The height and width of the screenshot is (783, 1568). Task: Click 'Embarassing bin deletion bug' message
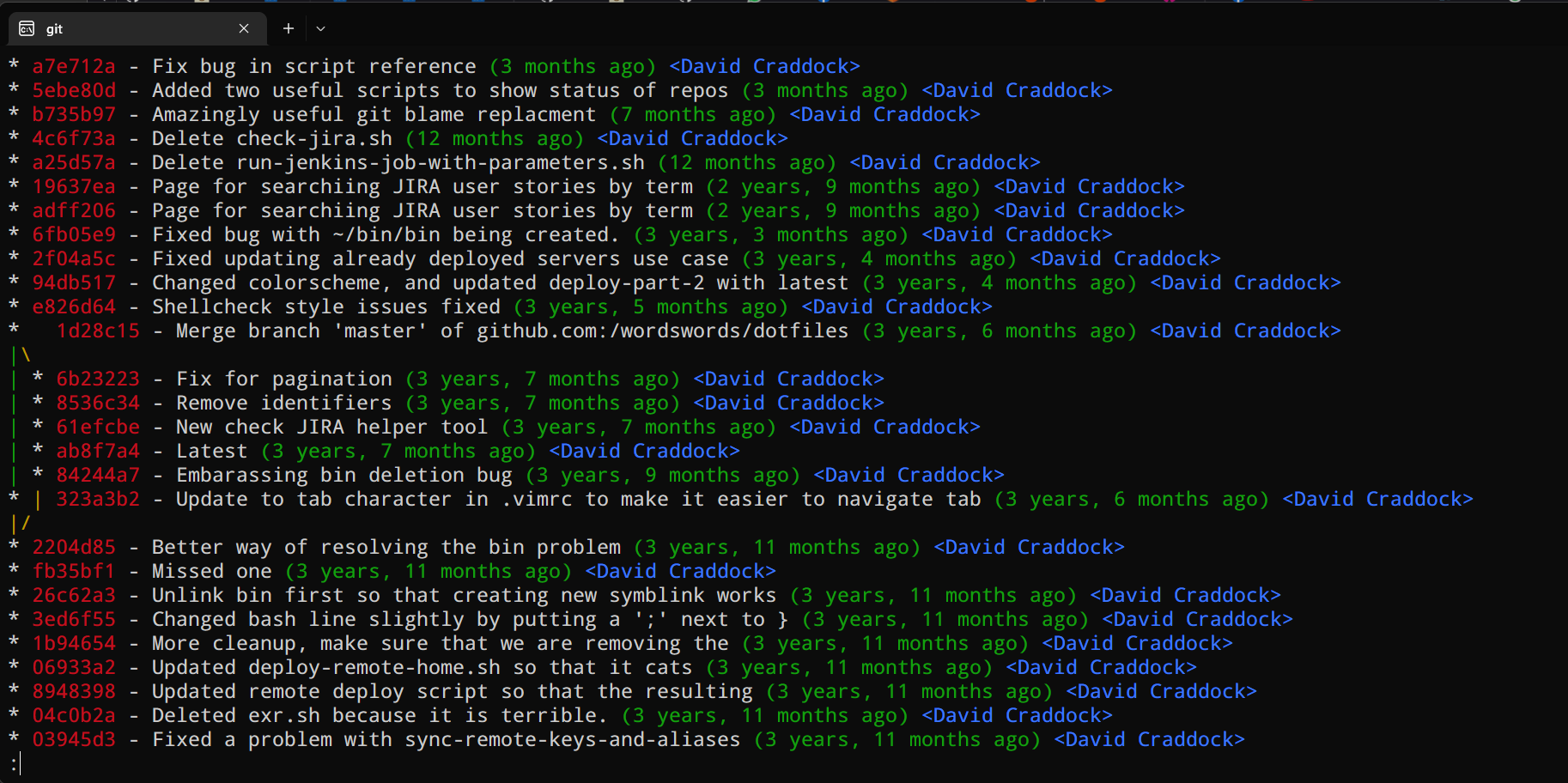[x=344, y=475]
